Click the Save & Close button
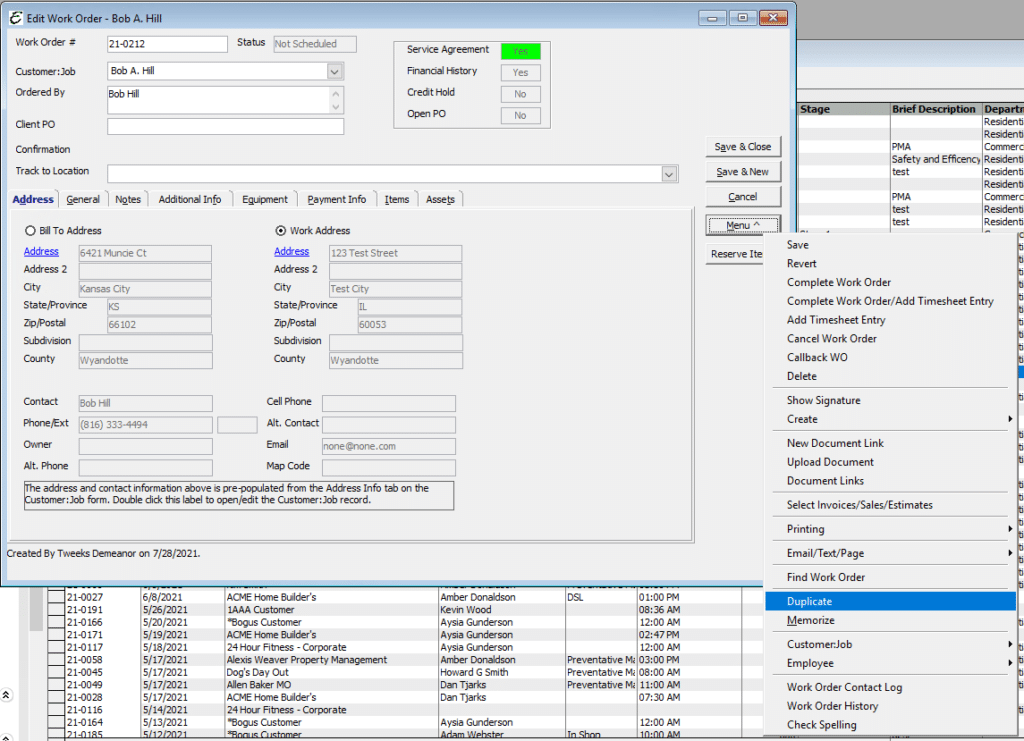1024x741 pixels. click(743, 146)
